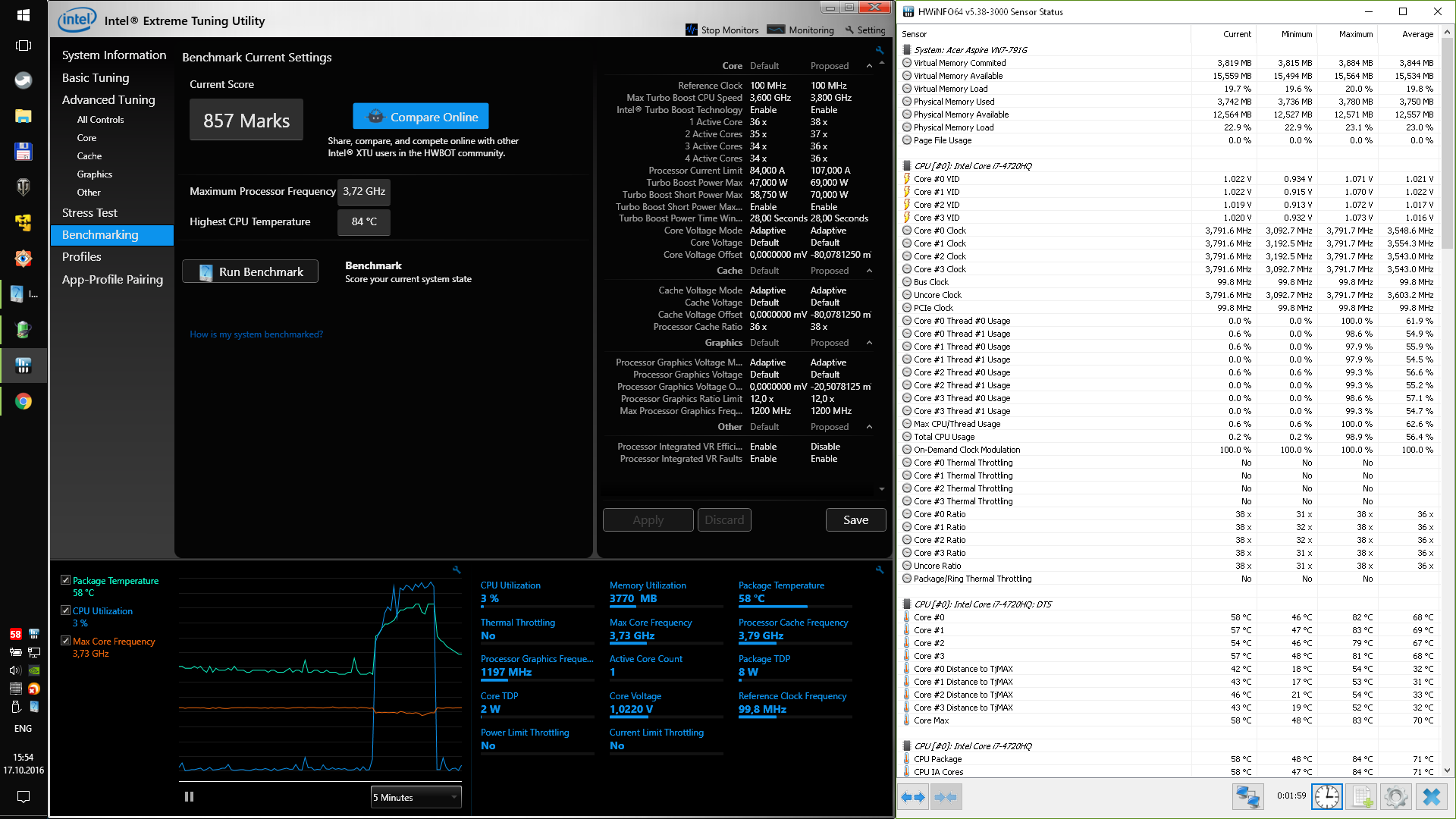This screenshot has height=819, width=1456.
Task: Click HWiNFO expand columns arrows icon
Action: 913,797
